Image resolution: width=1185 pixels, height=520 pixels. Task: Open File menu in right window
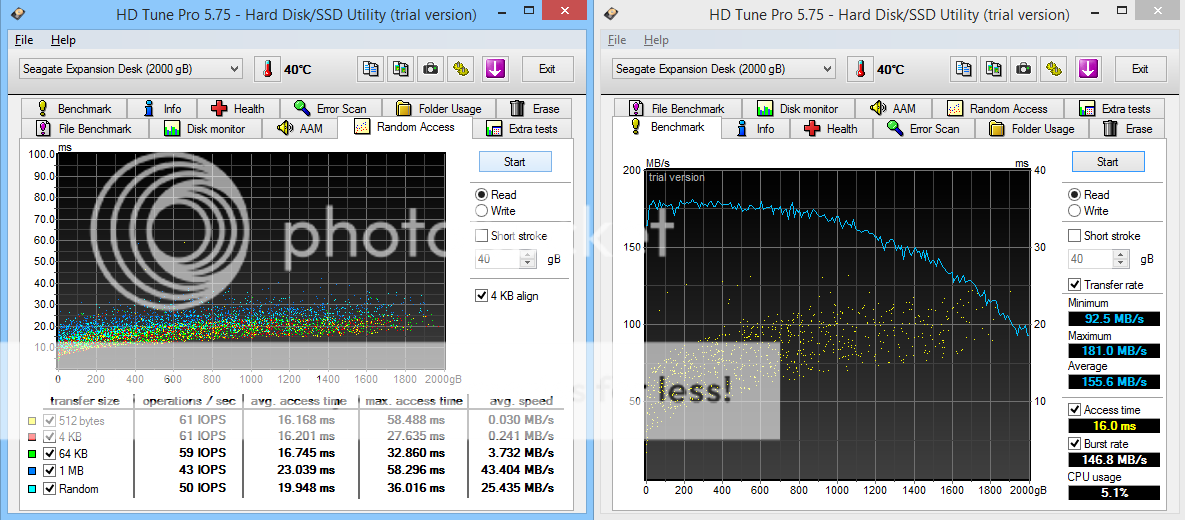click(617, 40)
